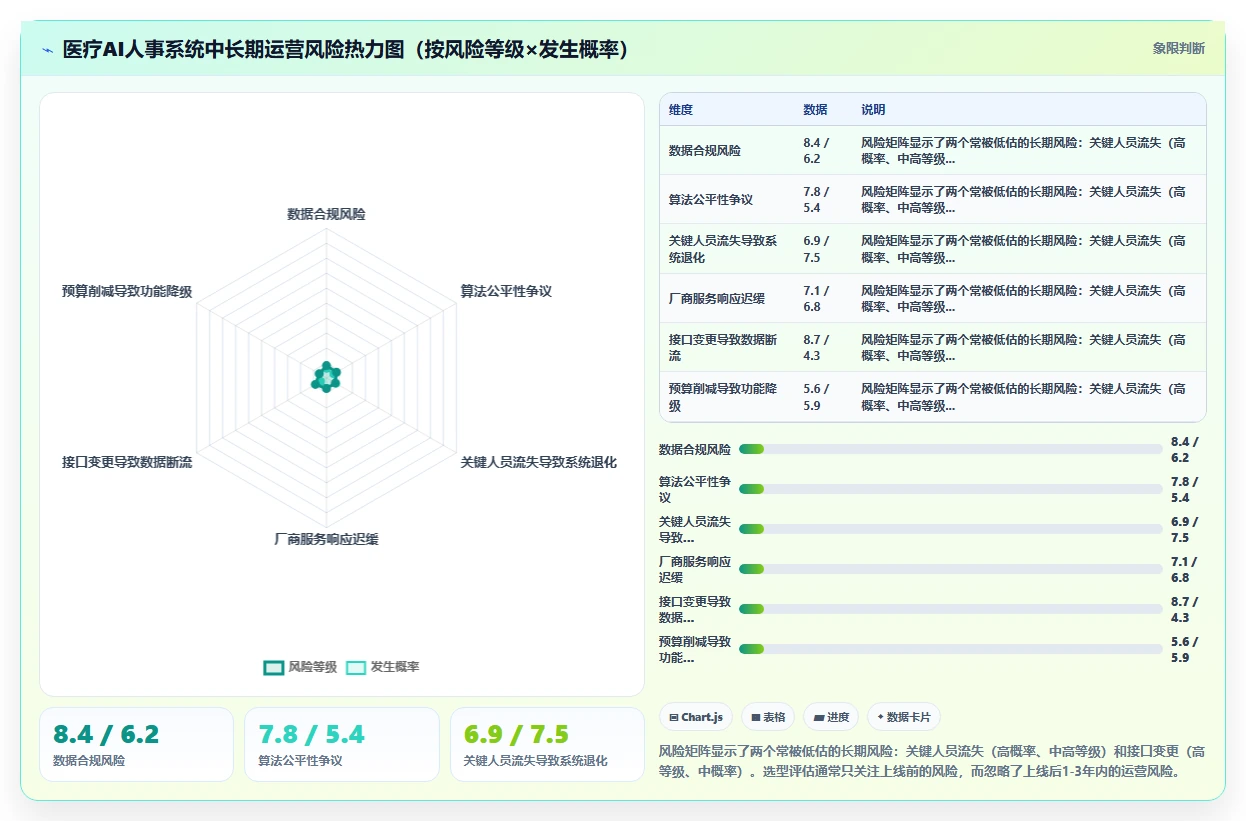Click radar axis label 预算削减导致功能降级

click(127, 291)
